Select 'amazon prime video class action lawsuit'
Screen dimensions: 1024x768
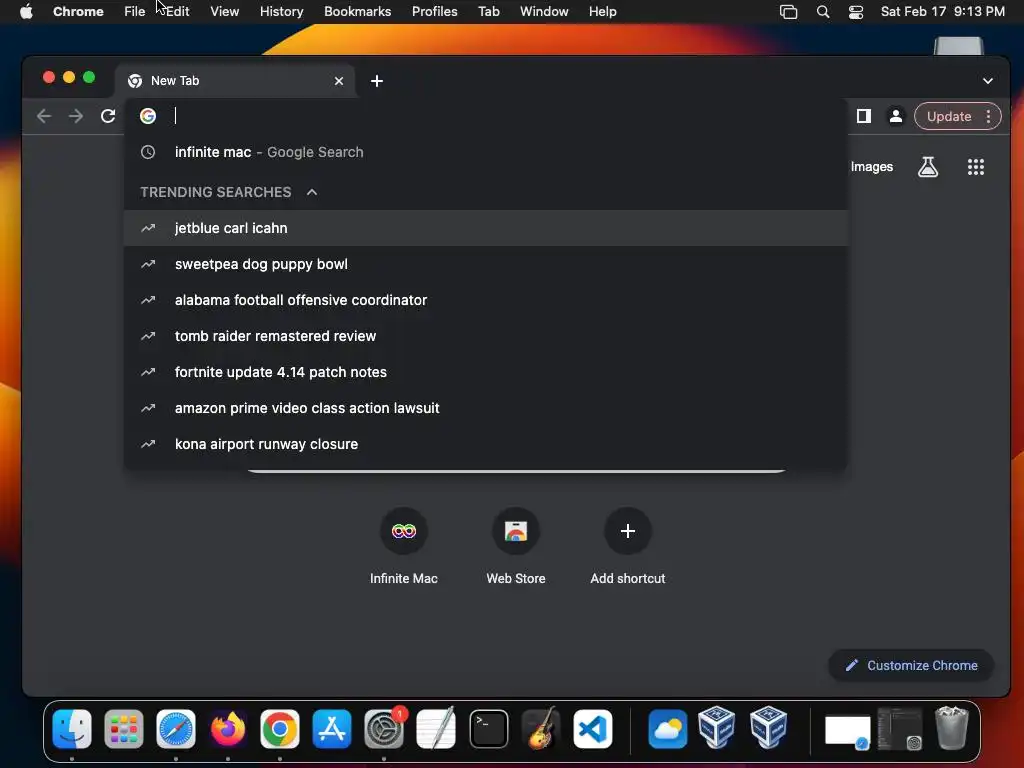pyautogui.click(x=485, y=408)
